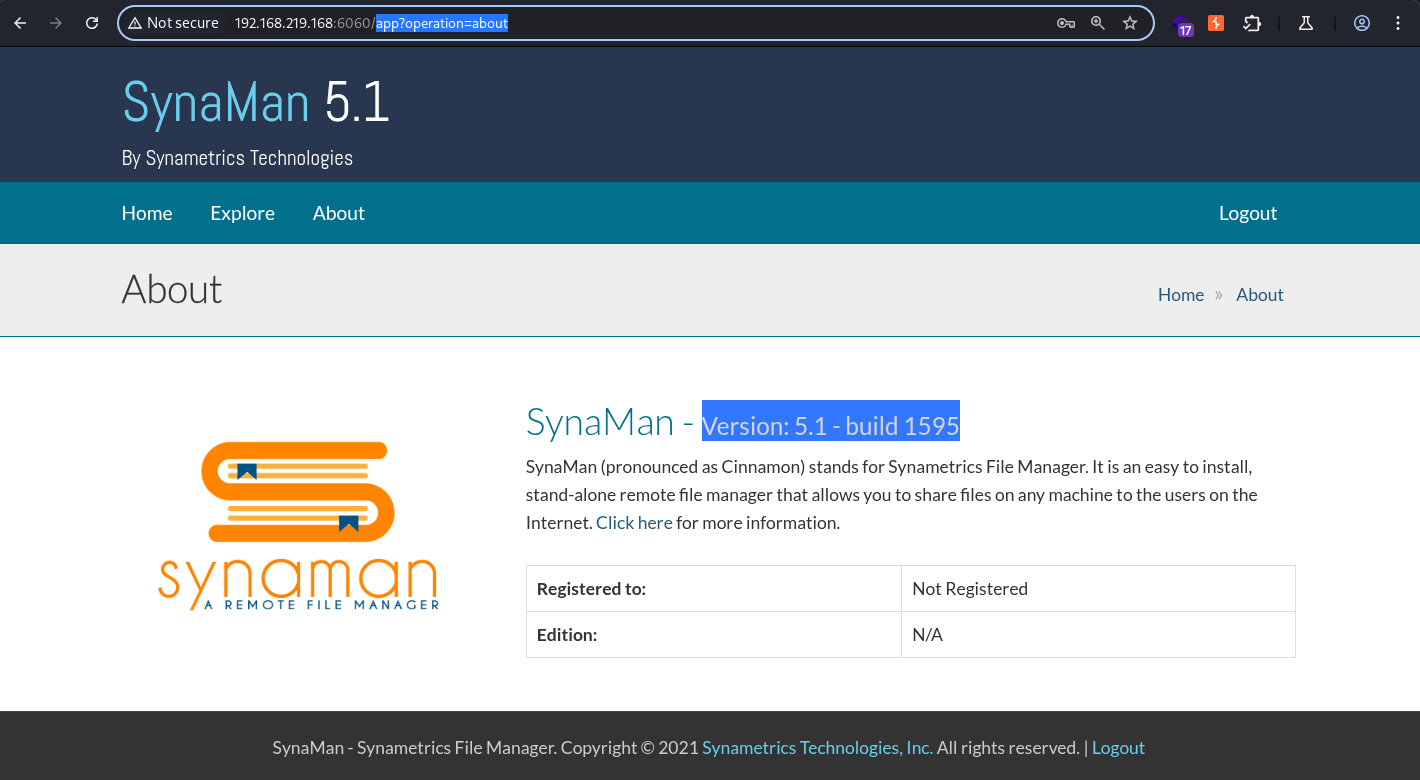The image size is (1420, 780).
Task: Click the Chrome Labs flask icon
Action: click(1305, 23)
